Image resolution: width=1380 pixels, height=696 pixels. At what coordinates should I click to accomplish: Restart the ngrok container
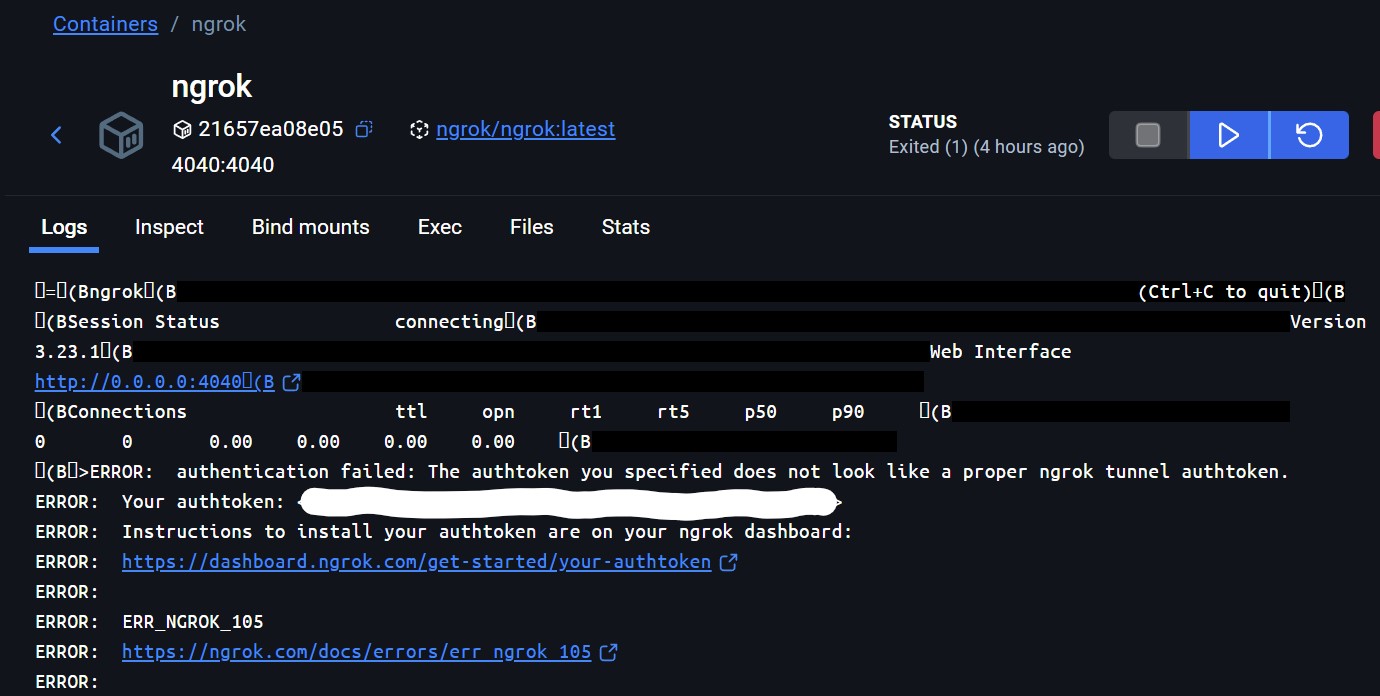[1309, 135]
